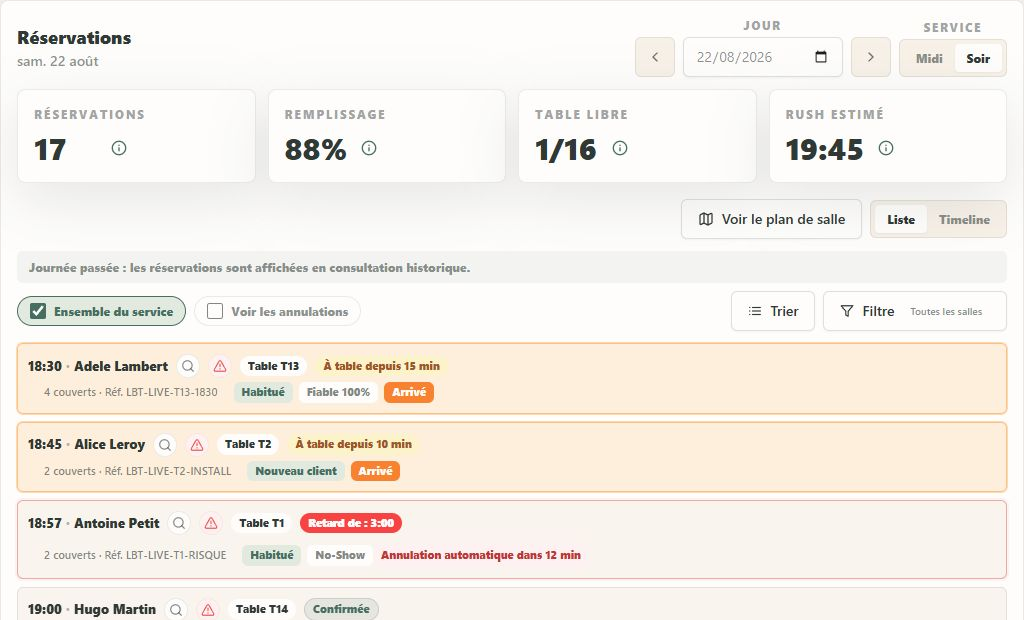Viewport: 1024px width, 620px height.
Task: Click the Habitué tag for Adele Lambert
Action: point(263,392)
